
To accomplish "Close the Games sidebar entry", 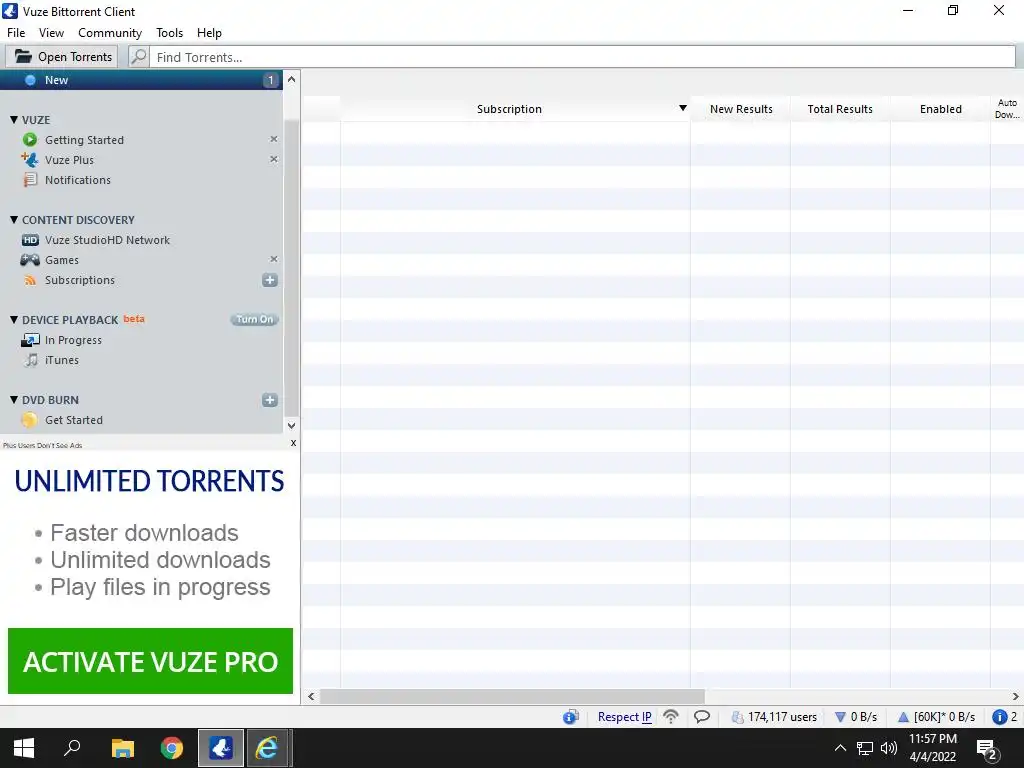I will pos(274,259).
